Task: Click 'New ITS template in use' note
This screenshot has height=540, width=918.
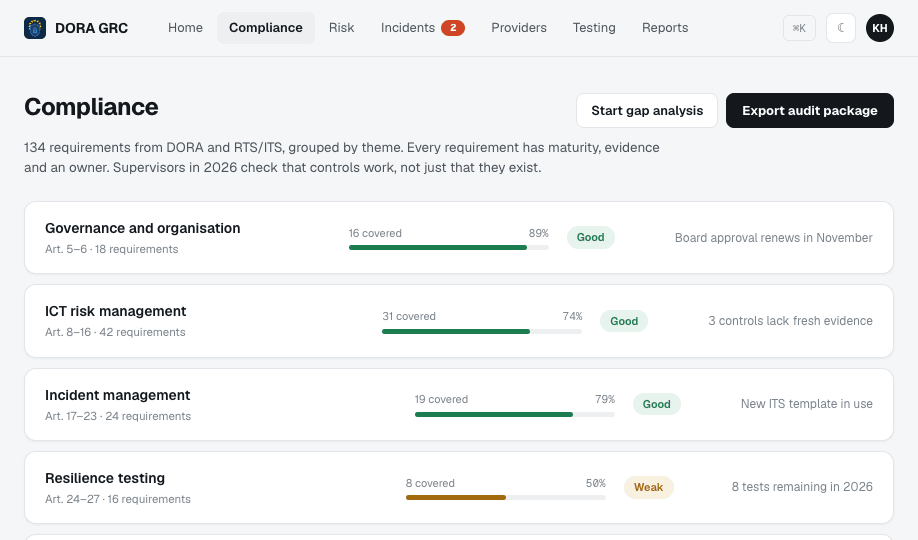Action: click(807, 404)
